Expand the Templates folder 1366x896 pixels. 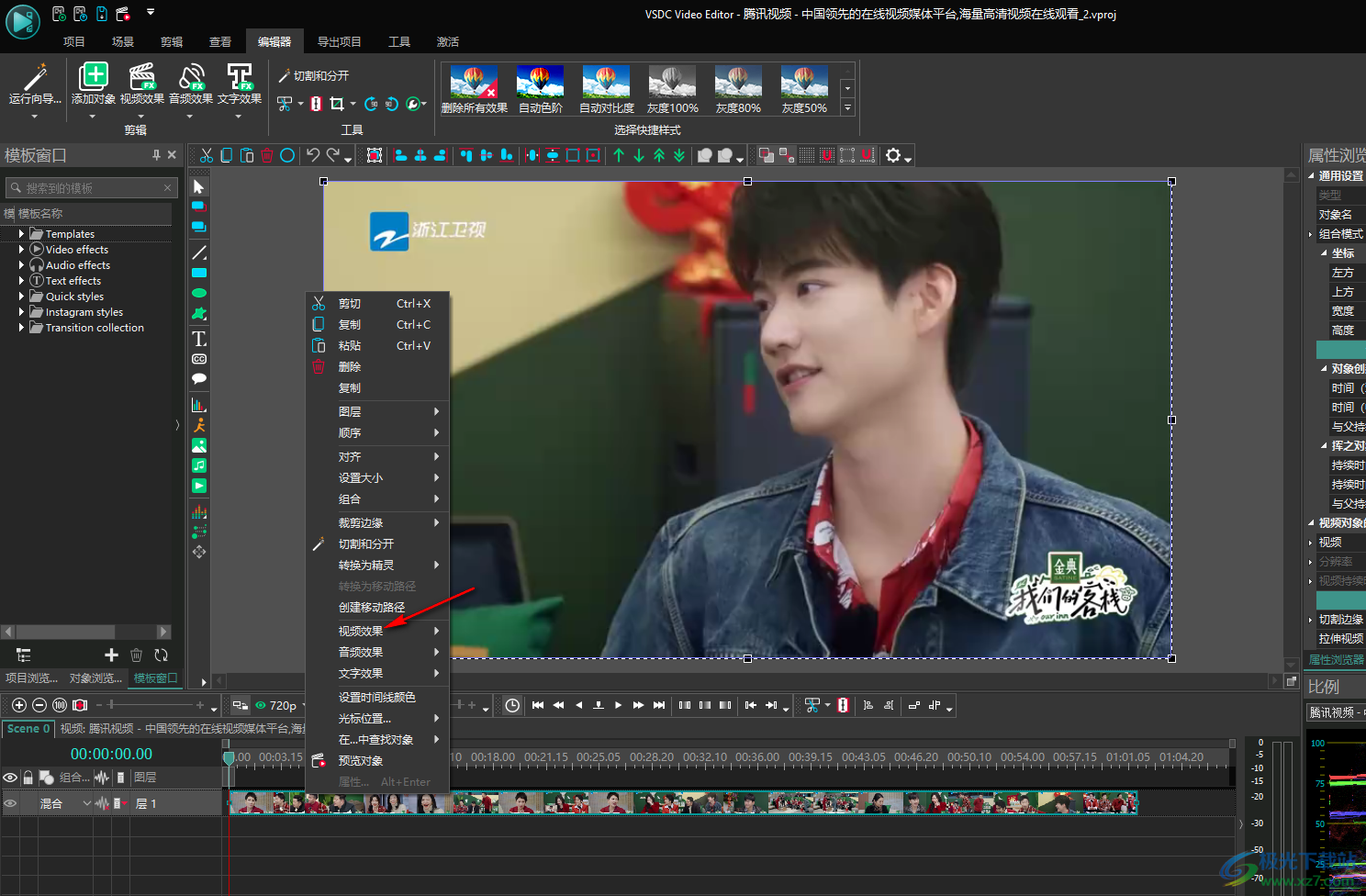21,234
